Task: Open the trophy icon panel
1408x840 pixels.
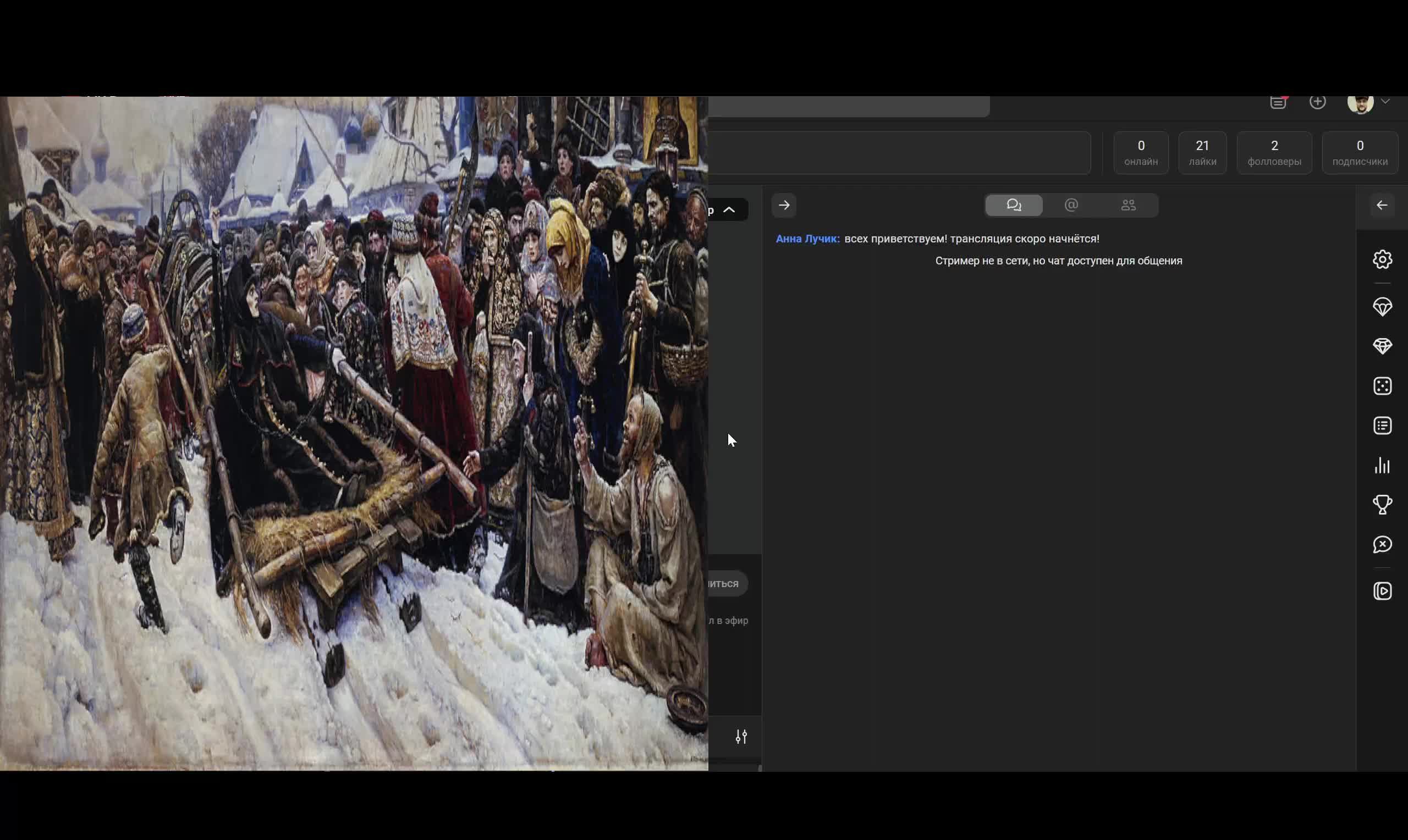Action: pyautogui.click(x=1382, y=504)
